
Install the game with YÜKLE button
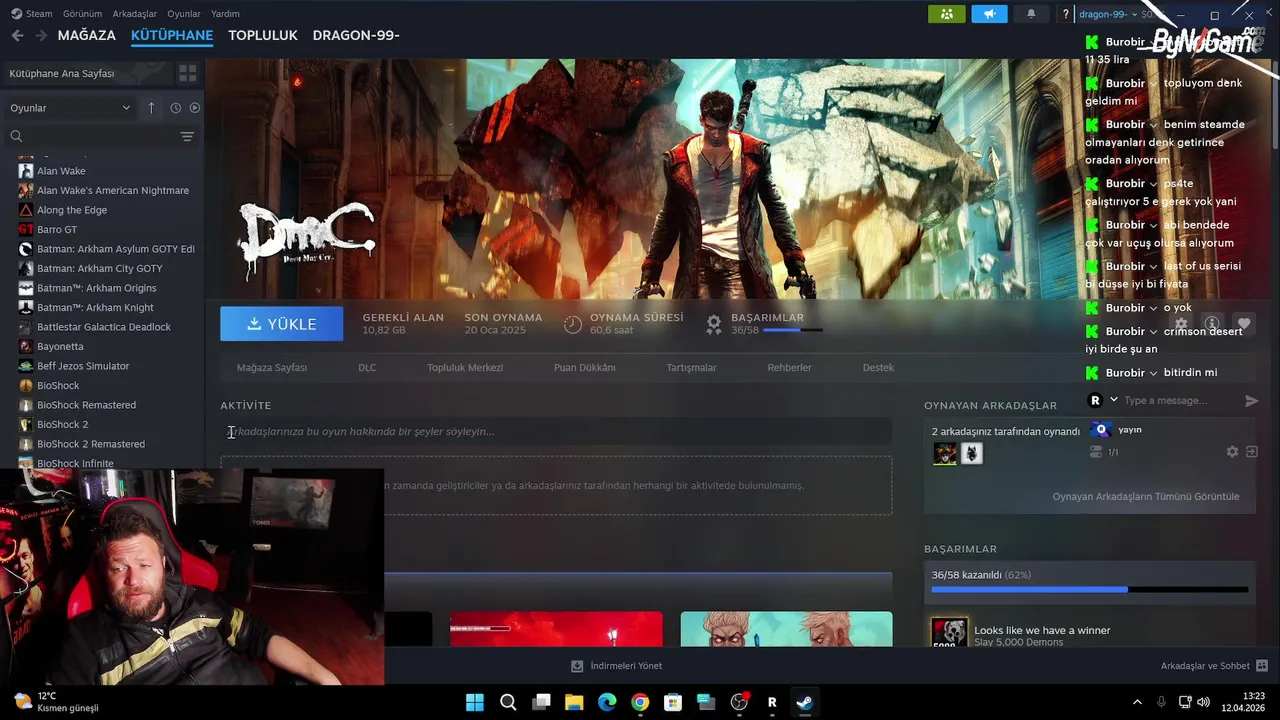[281, 324]
